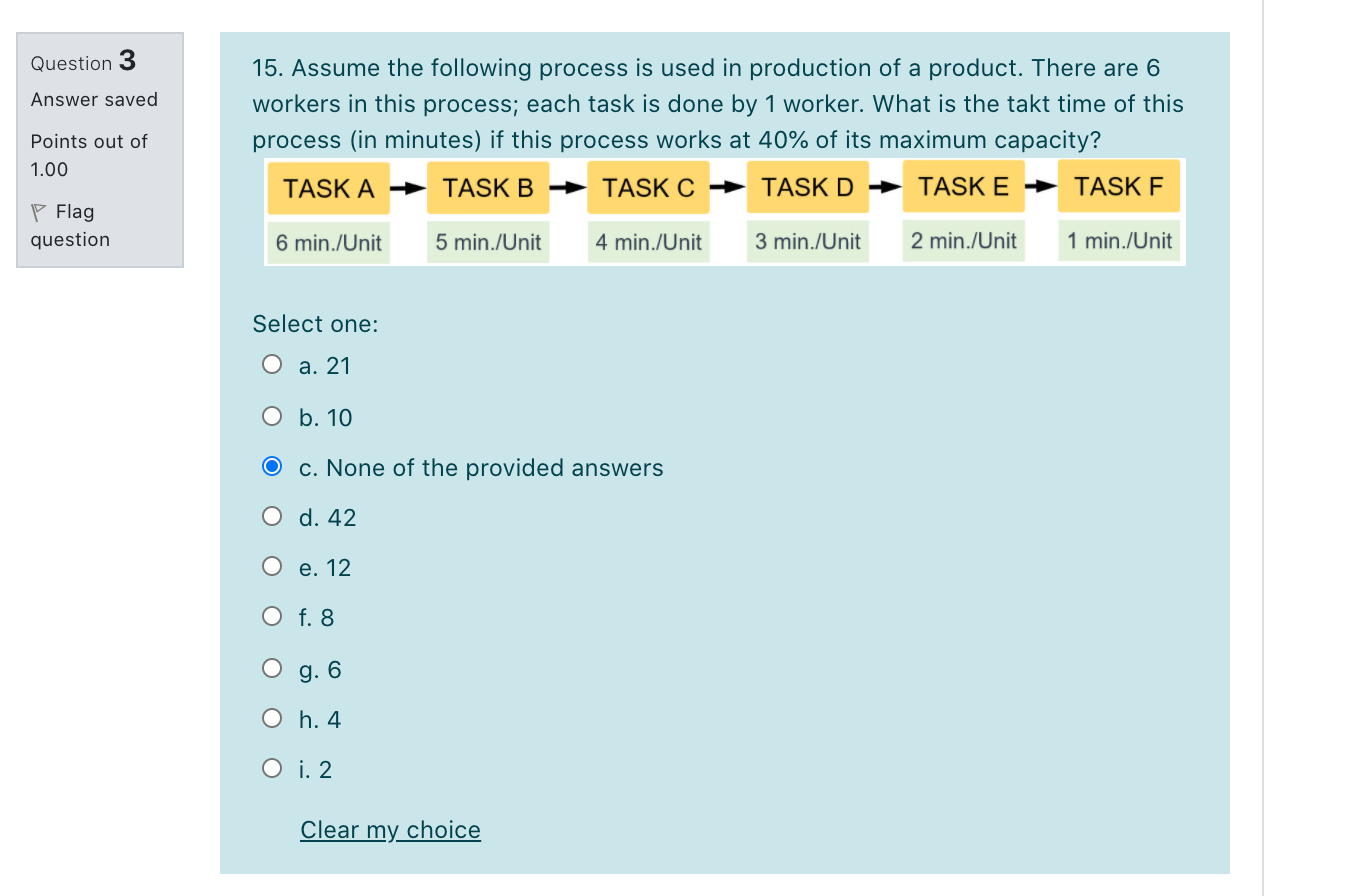The image size is (1346, 896).
Task: Choose answer option f. 8
Action: click(272, 617)
